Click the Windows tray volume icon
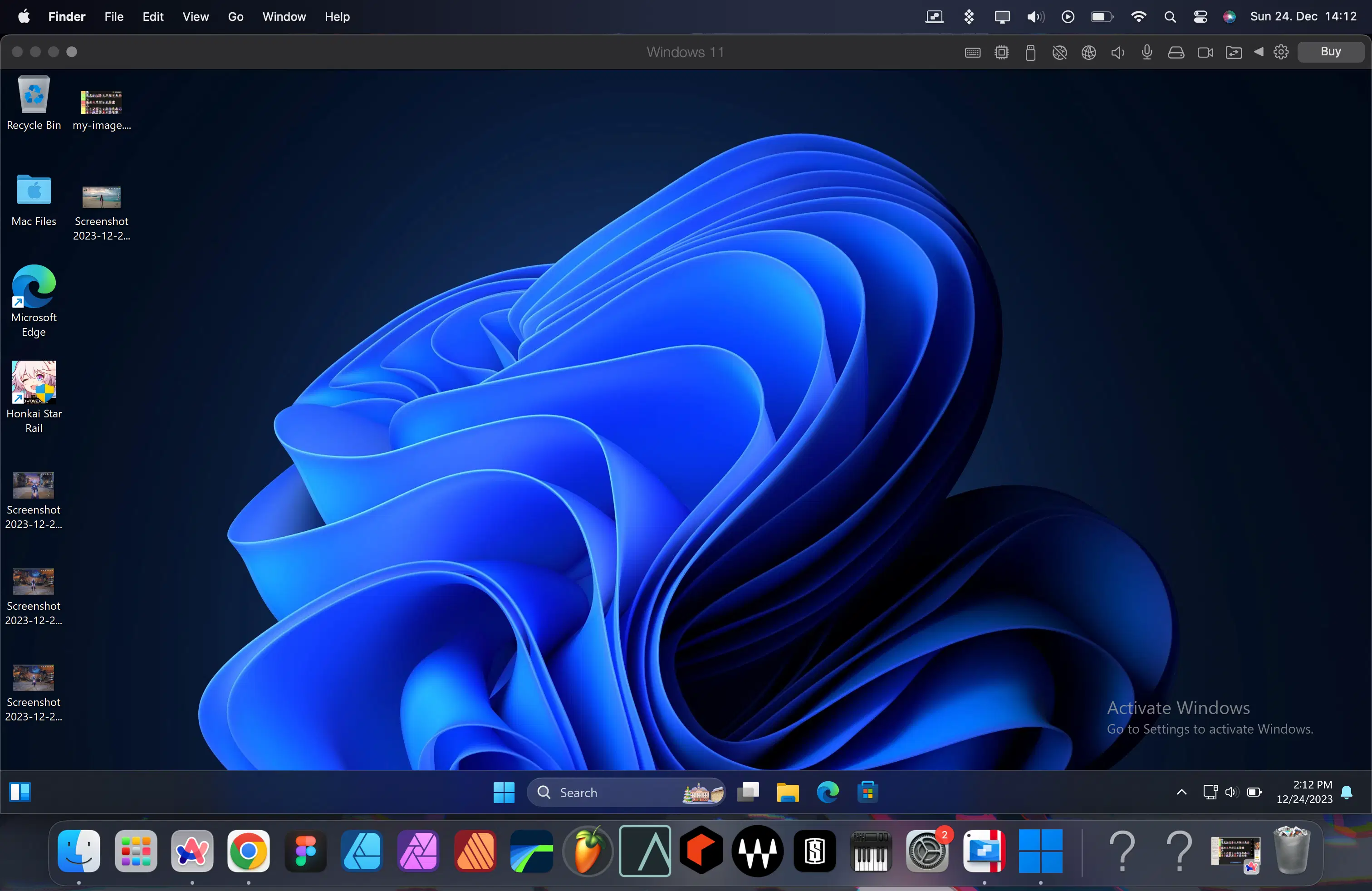Viewport: 1372px width, 891px height. click(x=1232, y=793)
